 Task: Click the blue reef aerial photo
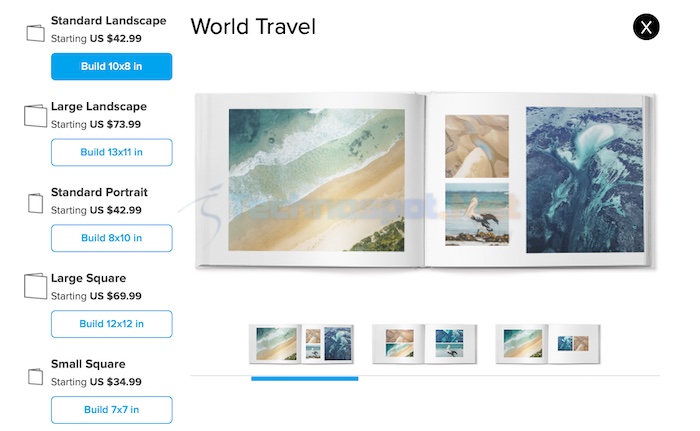point(585,180)
